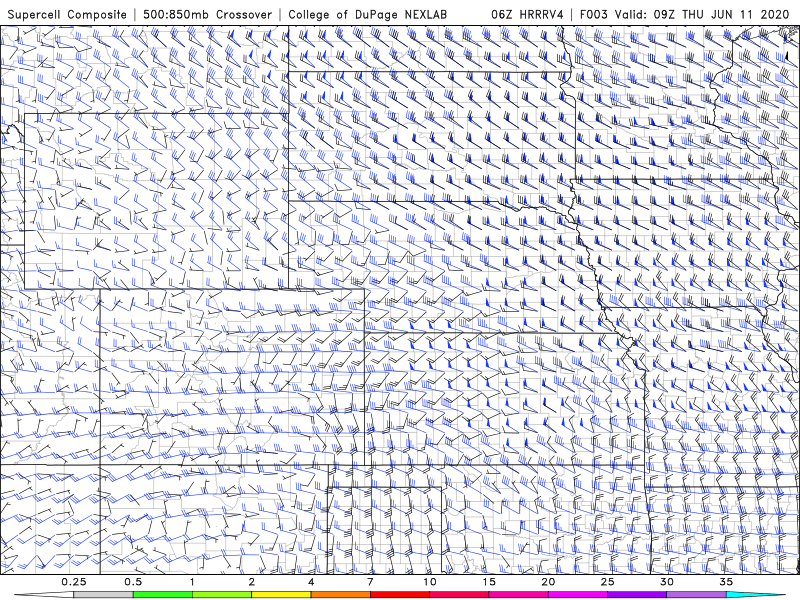Image resolution: width=800 pixels, height=600 pixels.
Task: Click the '10' colorbar label
Action: click(430, 582)
